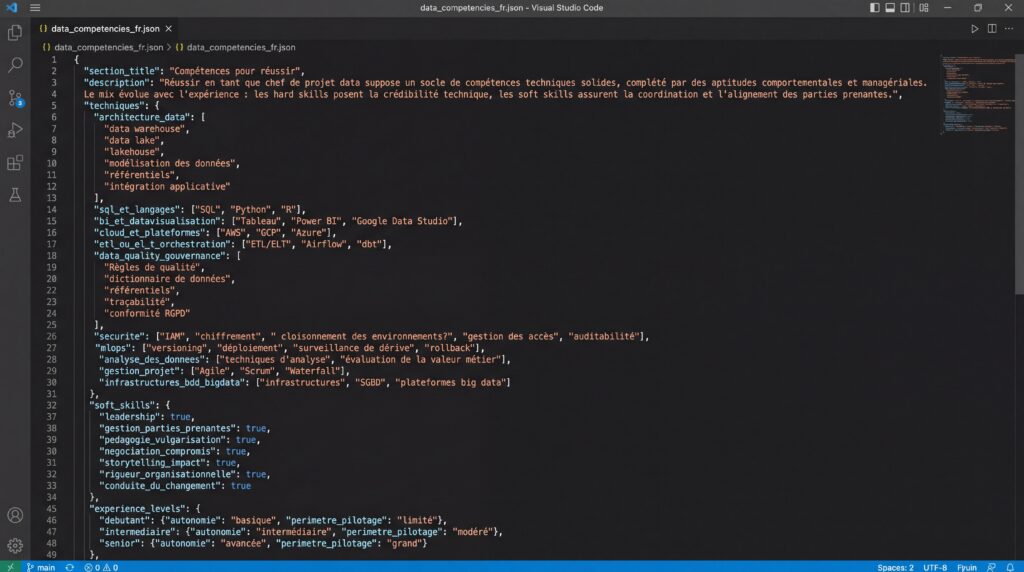
Task: Click the "gestion_projet" key
Action: point(140,371)
